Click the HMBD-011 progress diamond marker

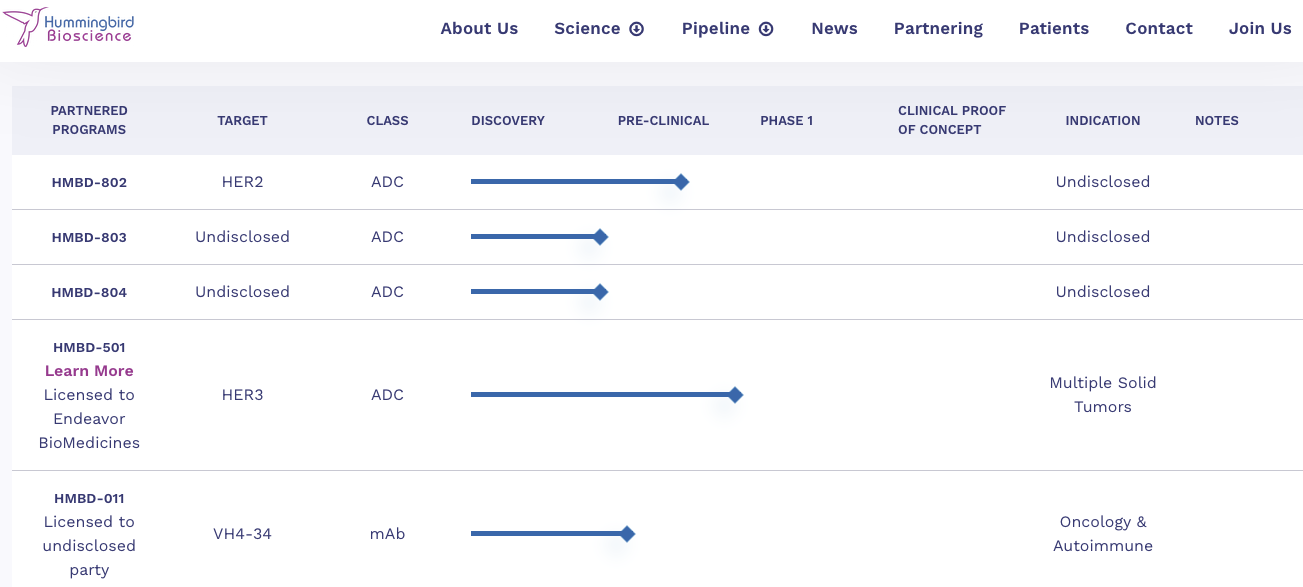point(627,534)
